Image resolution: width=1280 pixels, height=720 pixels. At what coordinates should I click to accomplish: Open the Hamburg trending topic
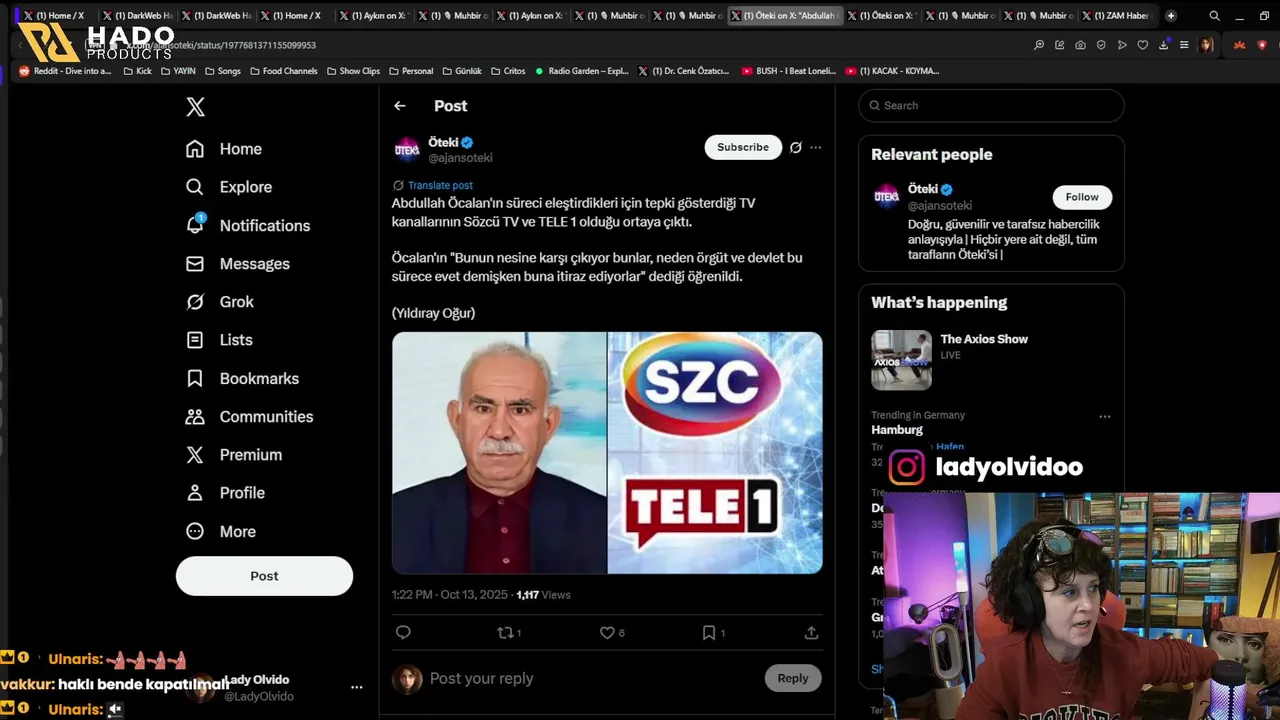(897, 430)
